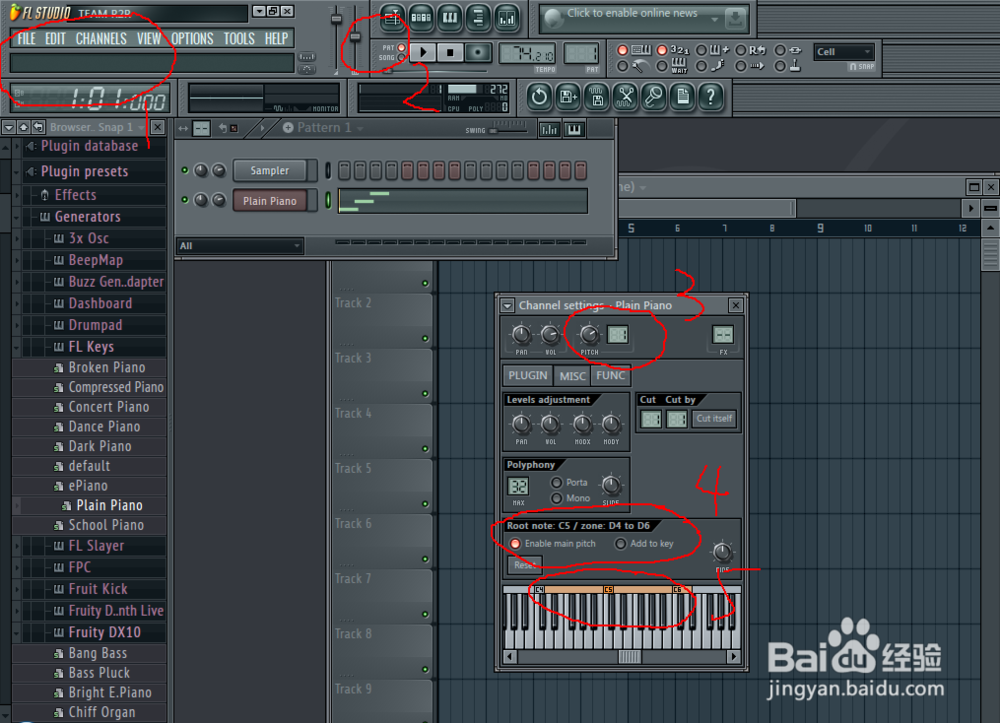Open the Playlist view icon
The height and width of the screenshot is (723, 1000).
392,18
